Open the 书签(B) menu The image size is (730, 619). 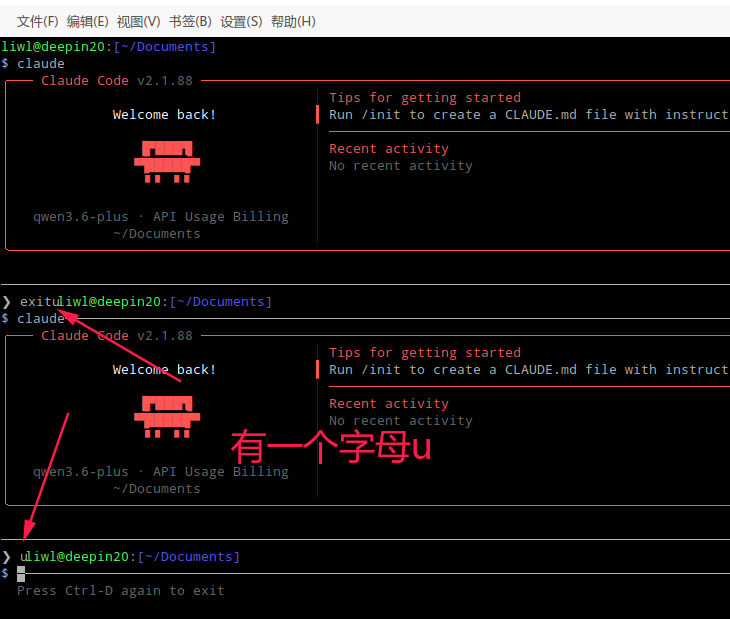pyautogui.click(x=190, y=21)
